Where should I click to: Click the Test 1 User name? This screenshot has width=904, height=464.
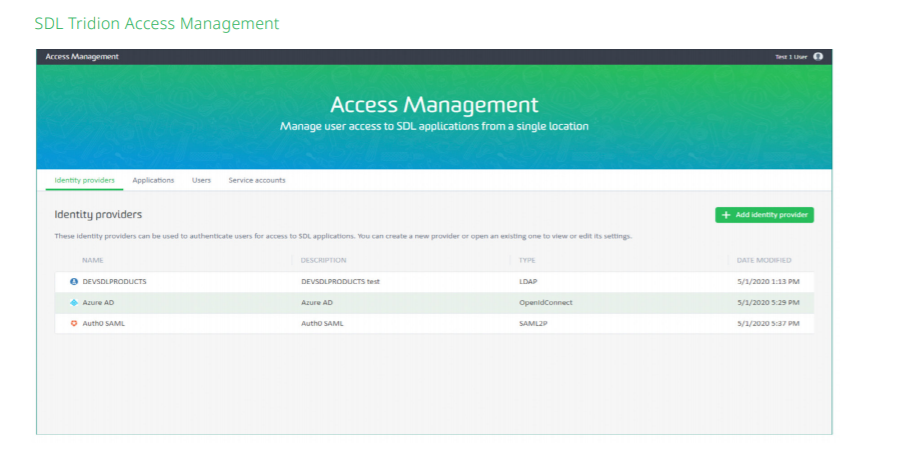click(x=791, y=56)
